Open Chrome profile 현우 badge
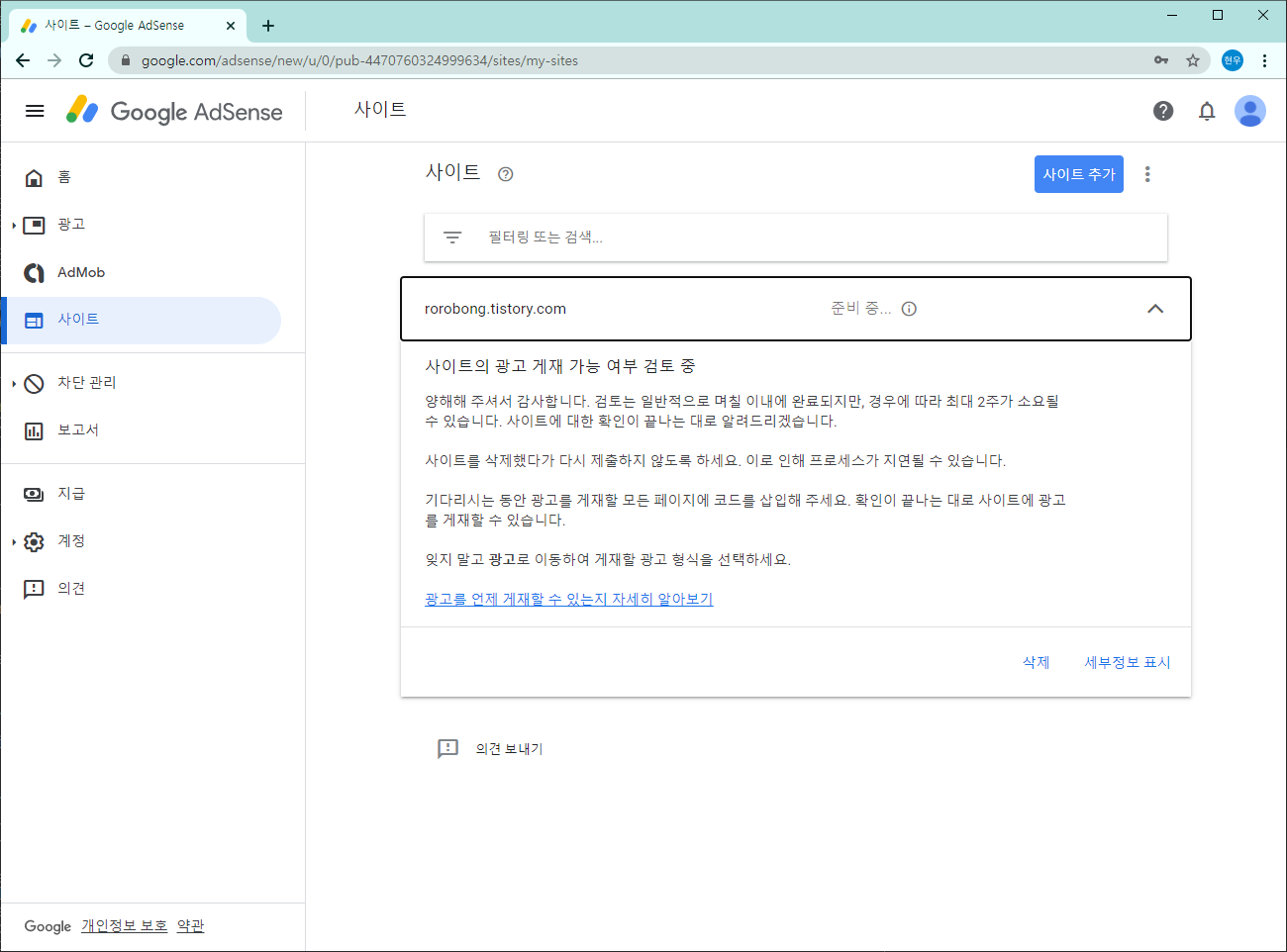This screenshot has height=952, width=1287. (x=1233, y=60)
